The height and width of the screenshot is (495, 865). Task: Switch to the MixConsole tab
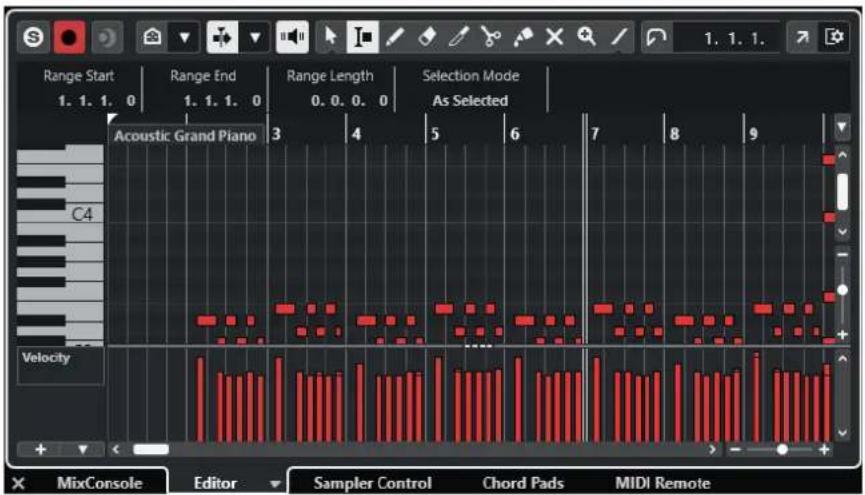pyautogui.click(x=99, y=483)
